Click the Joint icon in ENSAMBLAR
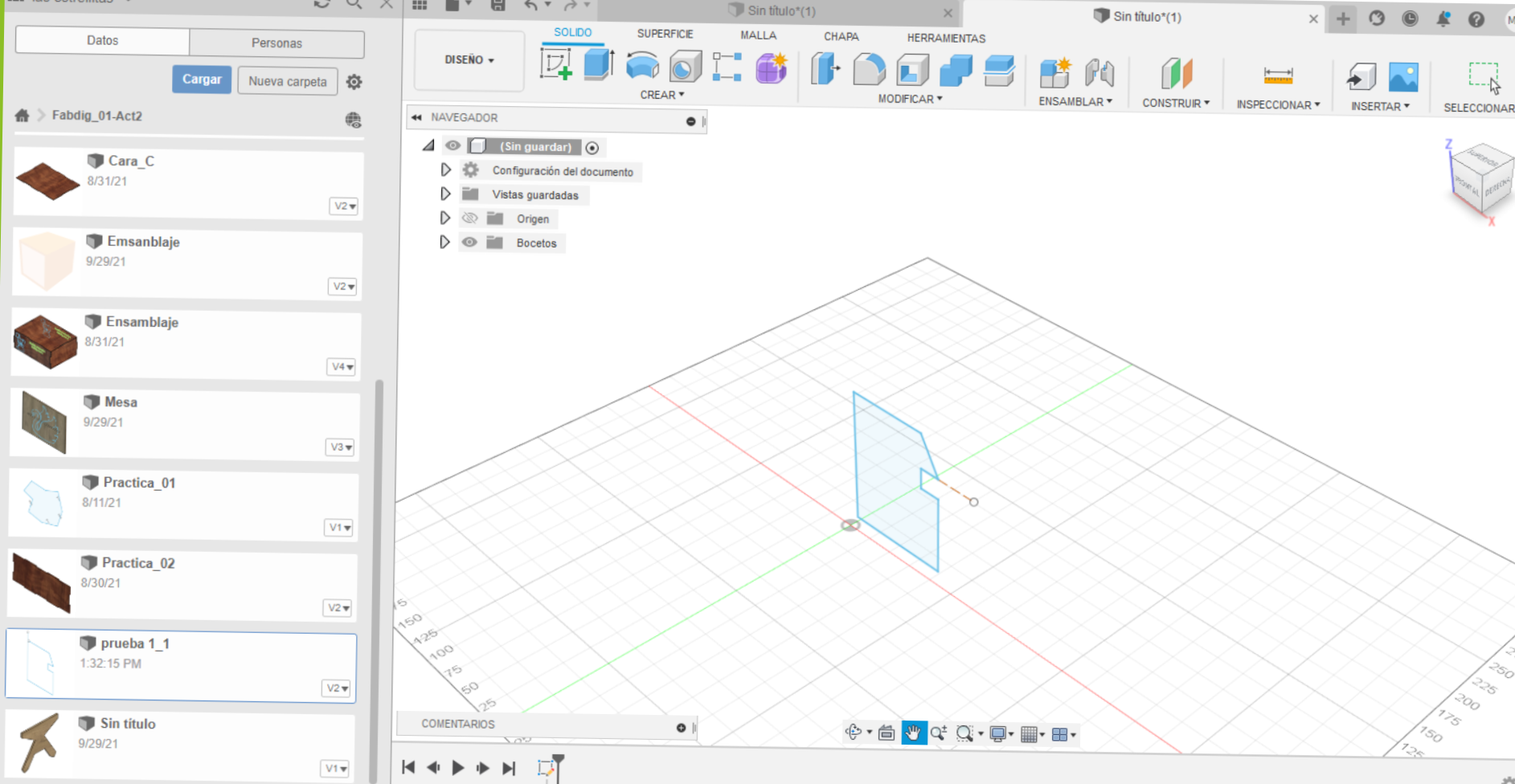1515x784 pixels. [x=1099, y=74]
